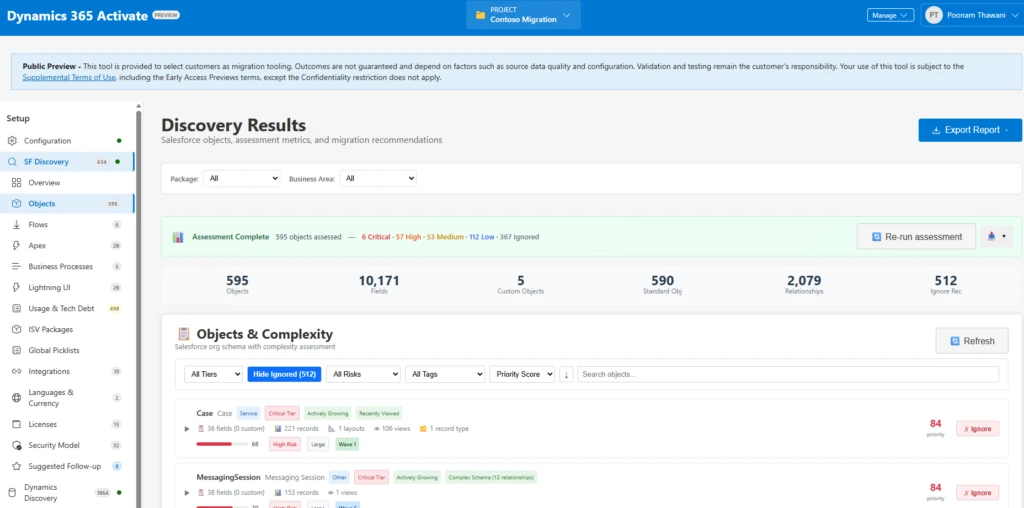
Task: Click the Objects cube icon in sidebar
Action: tap(16, 203)
